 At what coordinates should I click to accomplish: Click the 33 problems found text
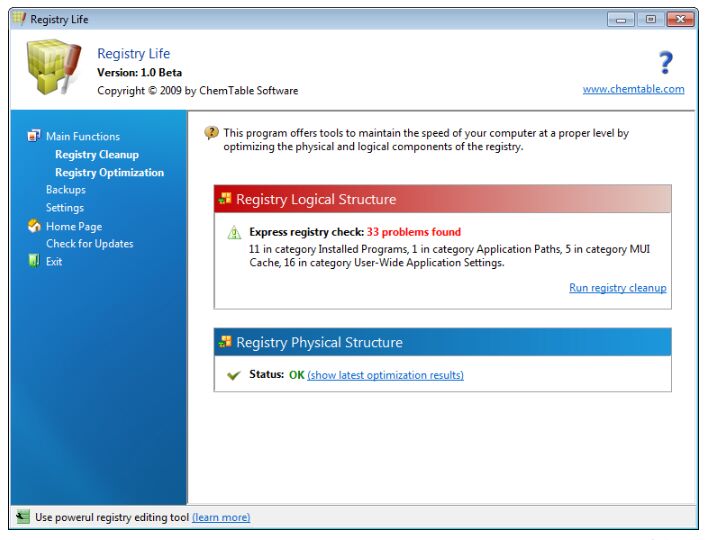(x=414, y=232)
